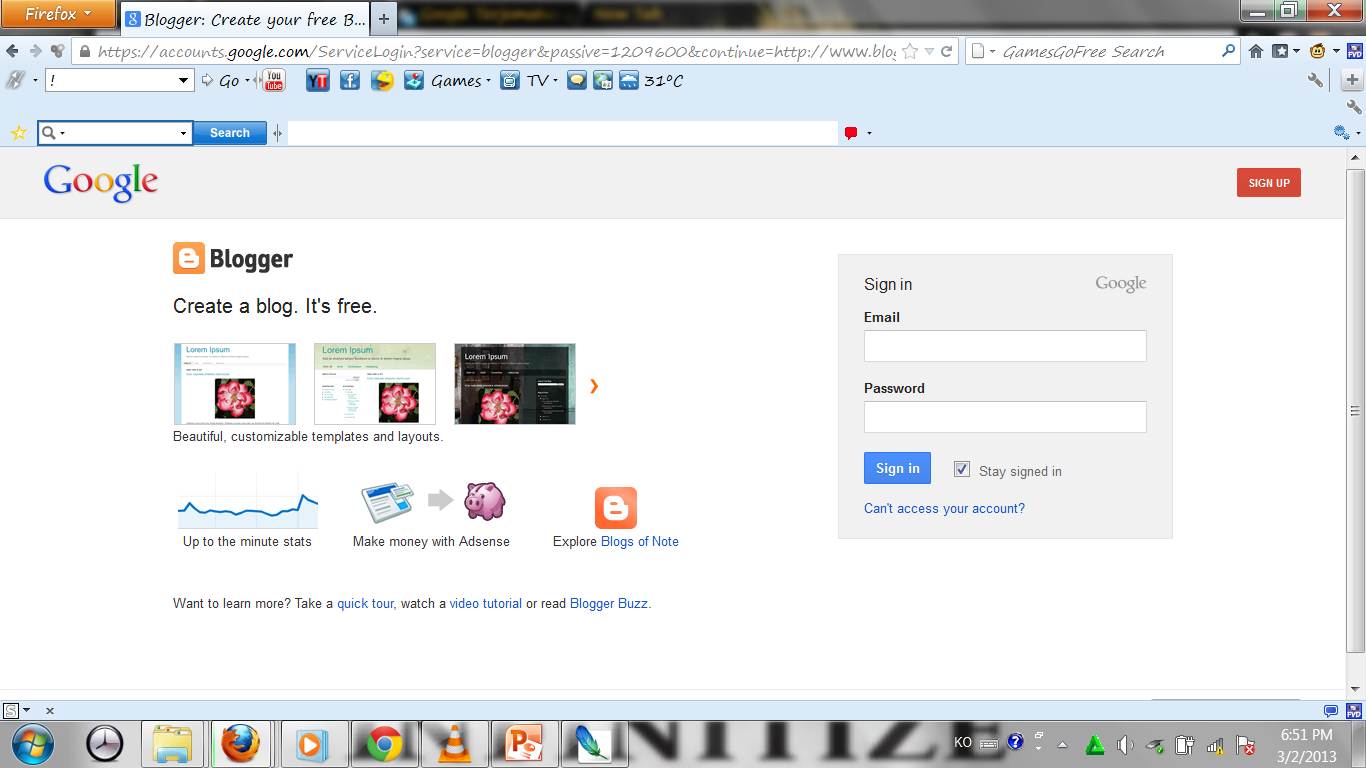Click the Password input field
This screenshot has height=768, width=1366.
[1005, 417]
